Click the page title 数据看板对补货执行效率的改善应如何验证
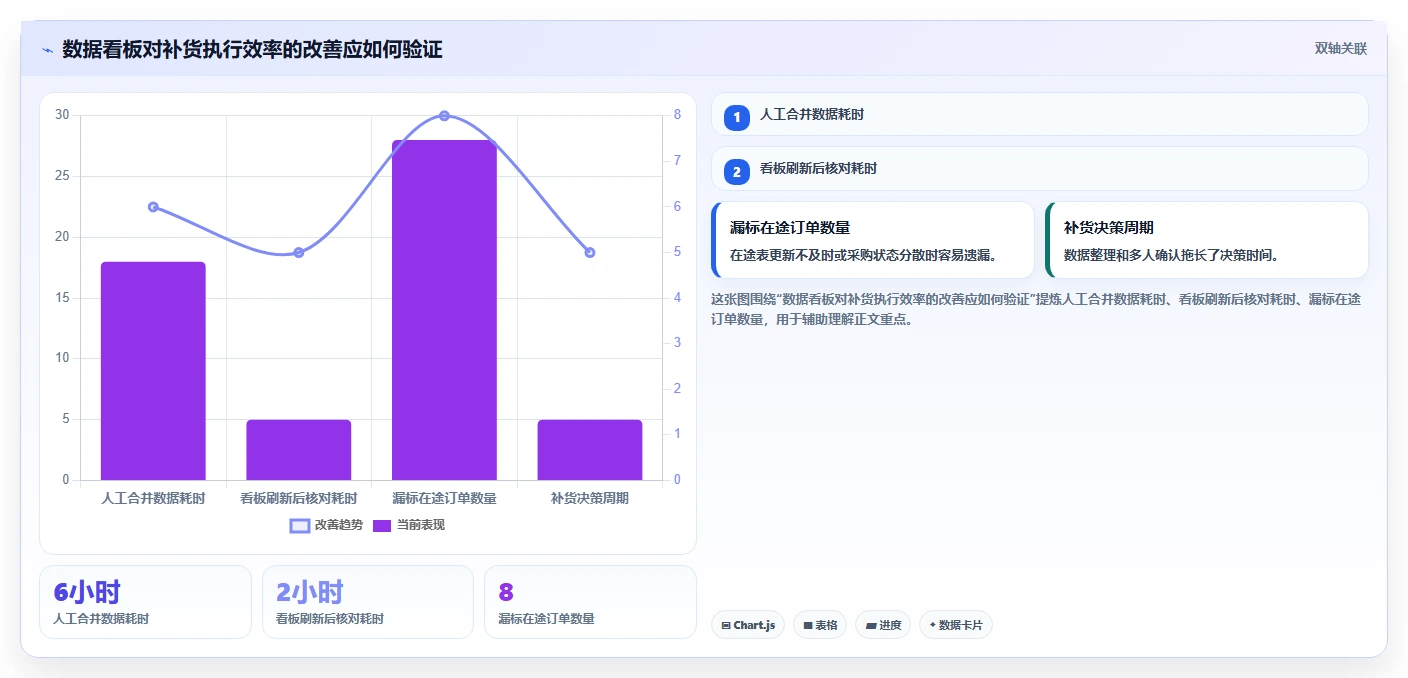The image size is (1408, 678). [252, 49]
